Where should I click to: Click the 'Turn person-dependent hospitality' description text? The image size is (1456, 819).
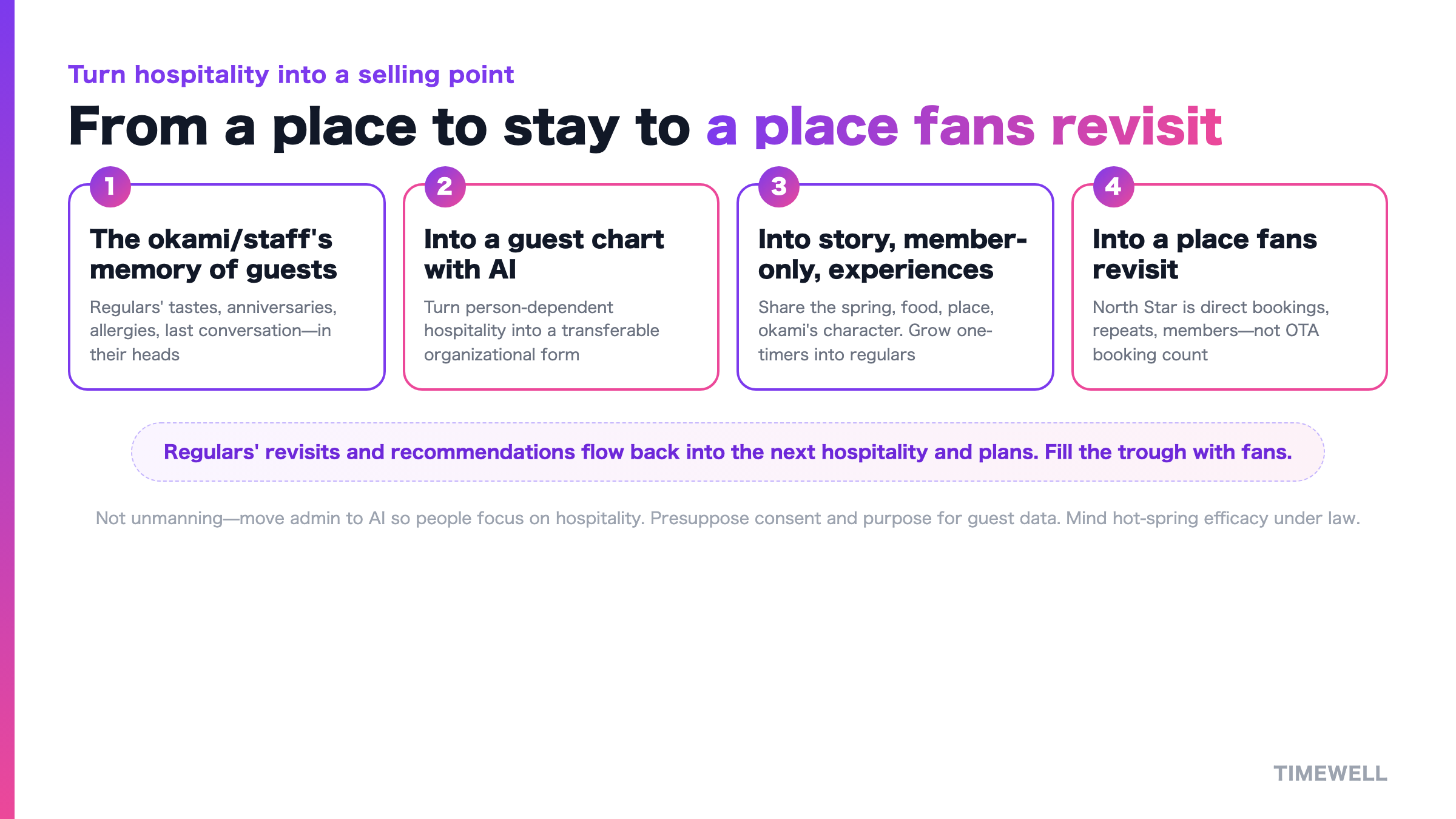tap(541, 331)
